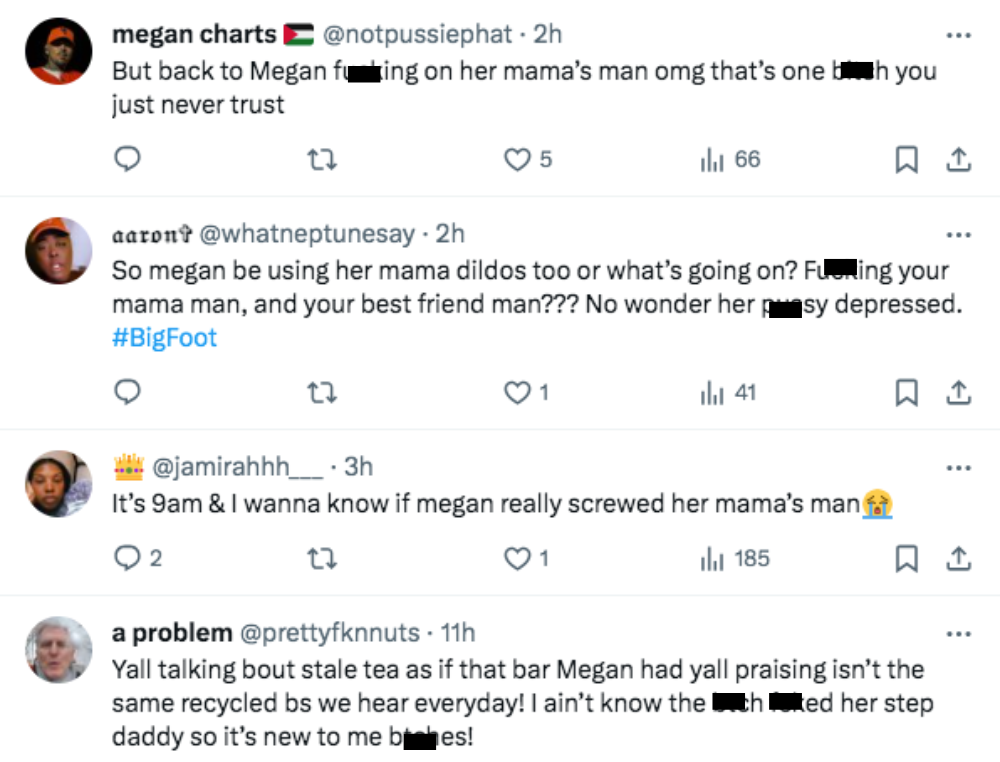Click the #BigFoot hashtag link

tap(164, 338)
